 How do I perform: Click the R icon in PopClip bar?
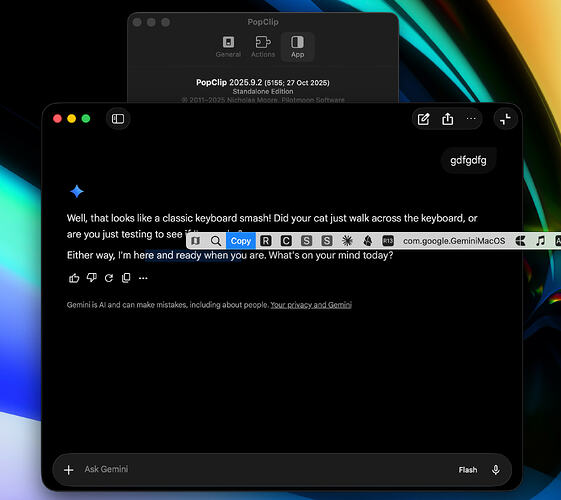(265, 241)
